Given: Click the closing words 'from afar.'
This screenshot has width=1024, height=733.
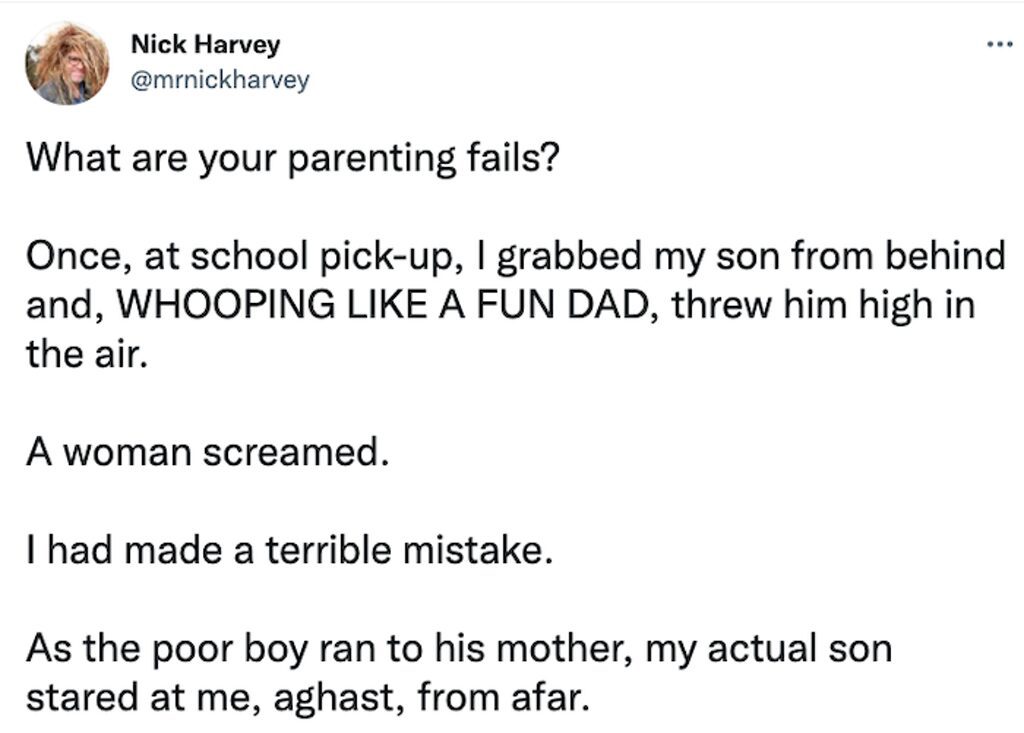Looking at the screenshot, I should tap(504, 696).
